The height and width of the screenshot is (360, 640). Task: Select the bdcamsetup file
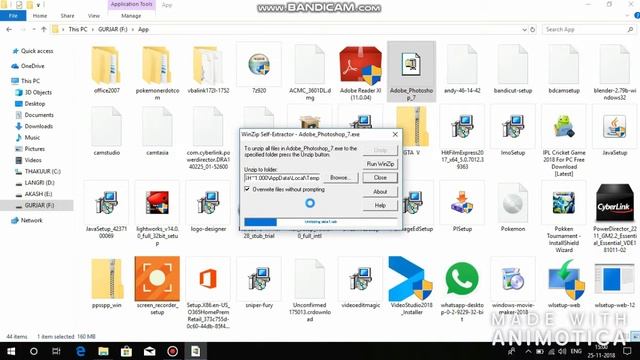(x=564, y=70)
